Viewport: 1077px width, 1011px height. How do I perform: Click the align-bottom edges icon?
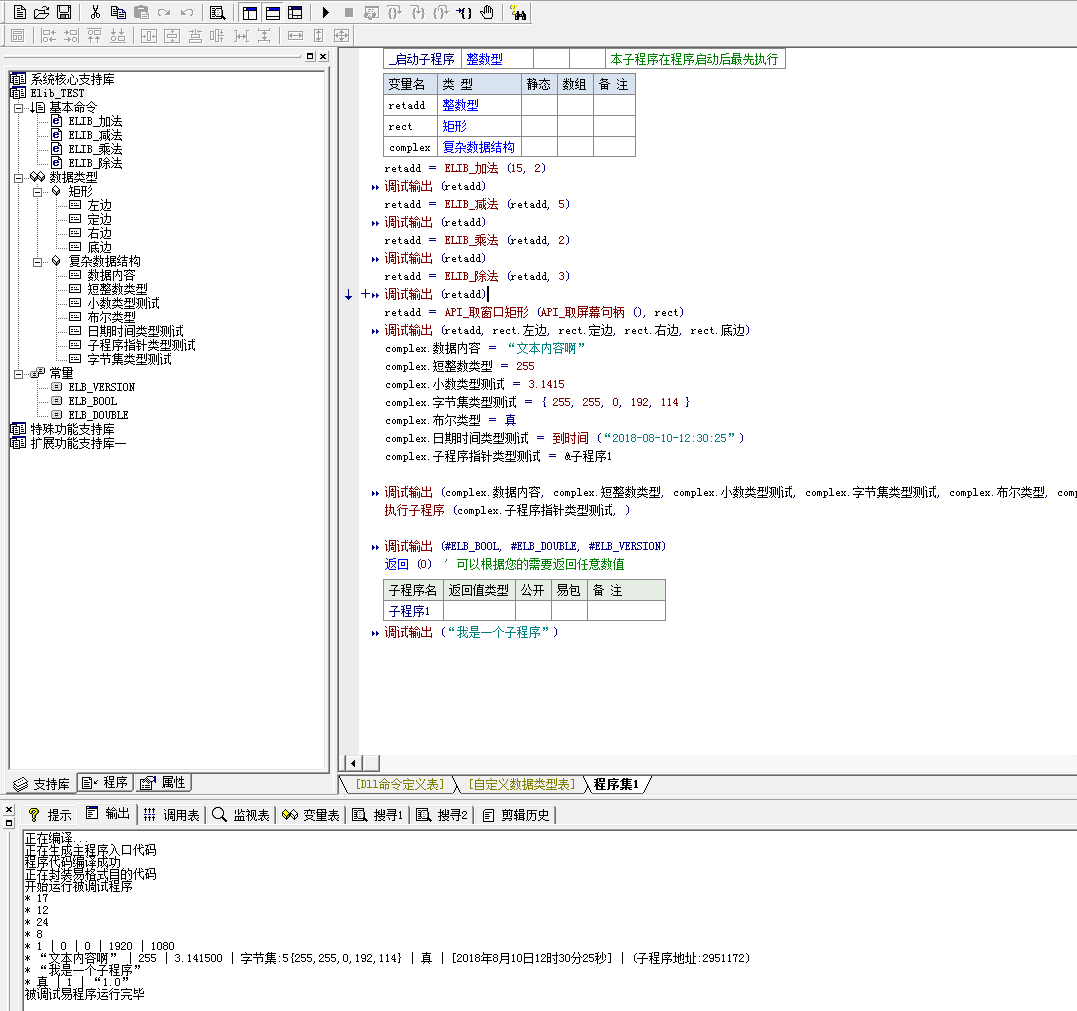pyautogui.click(x=118, y=36)
